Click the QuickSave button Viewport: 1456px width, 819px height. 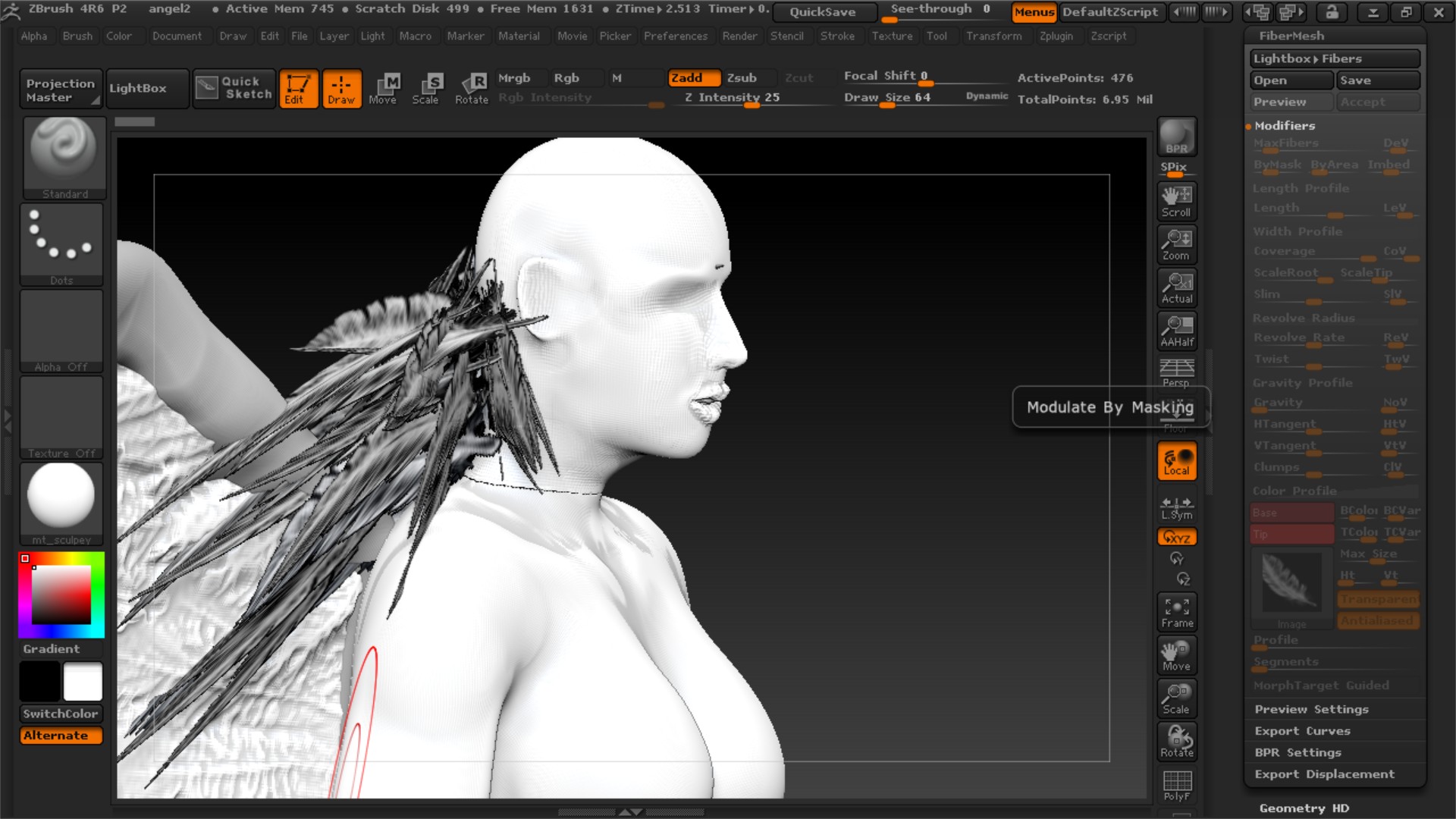(823, 12)
